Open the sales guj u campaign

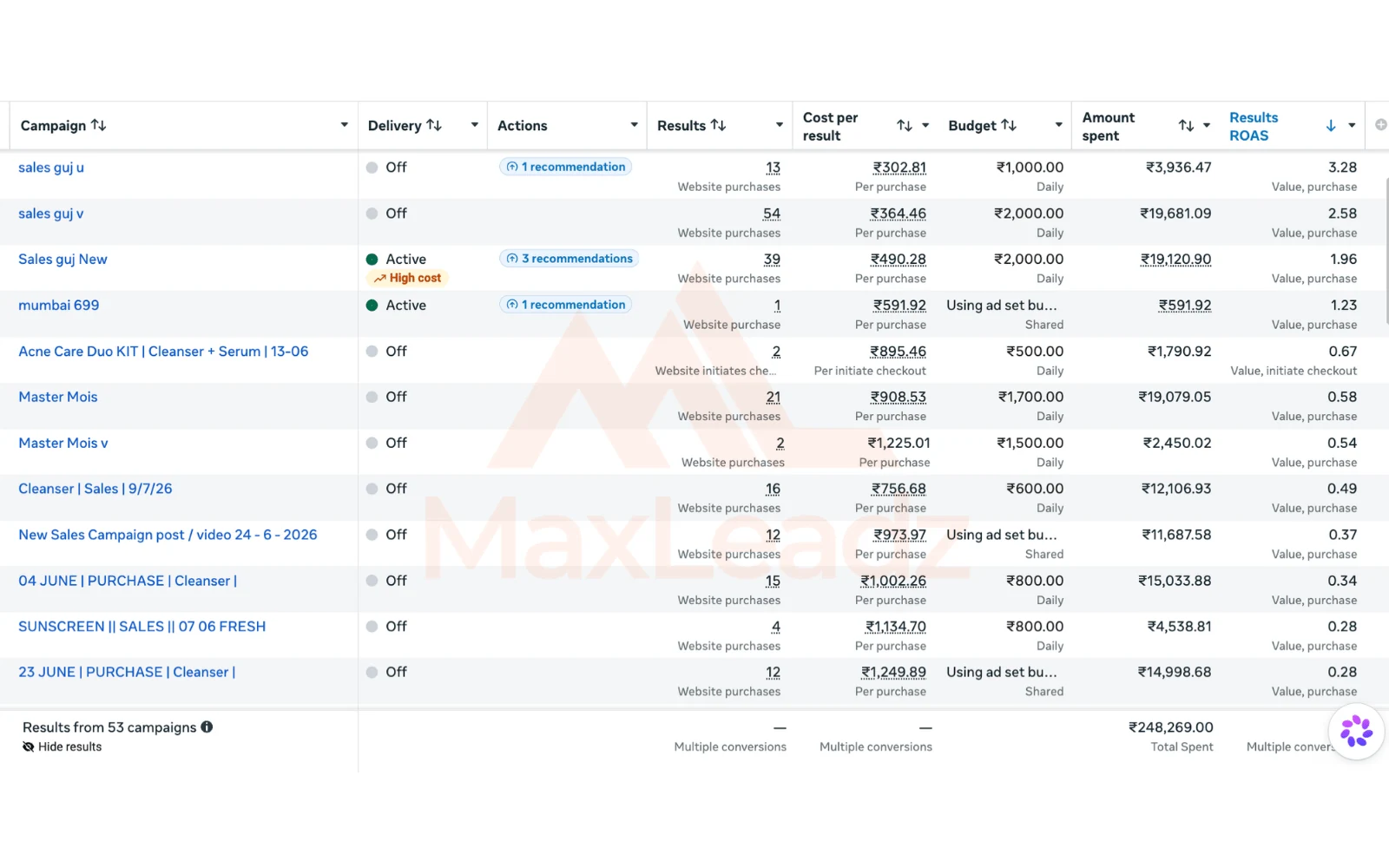coord(51,168)
